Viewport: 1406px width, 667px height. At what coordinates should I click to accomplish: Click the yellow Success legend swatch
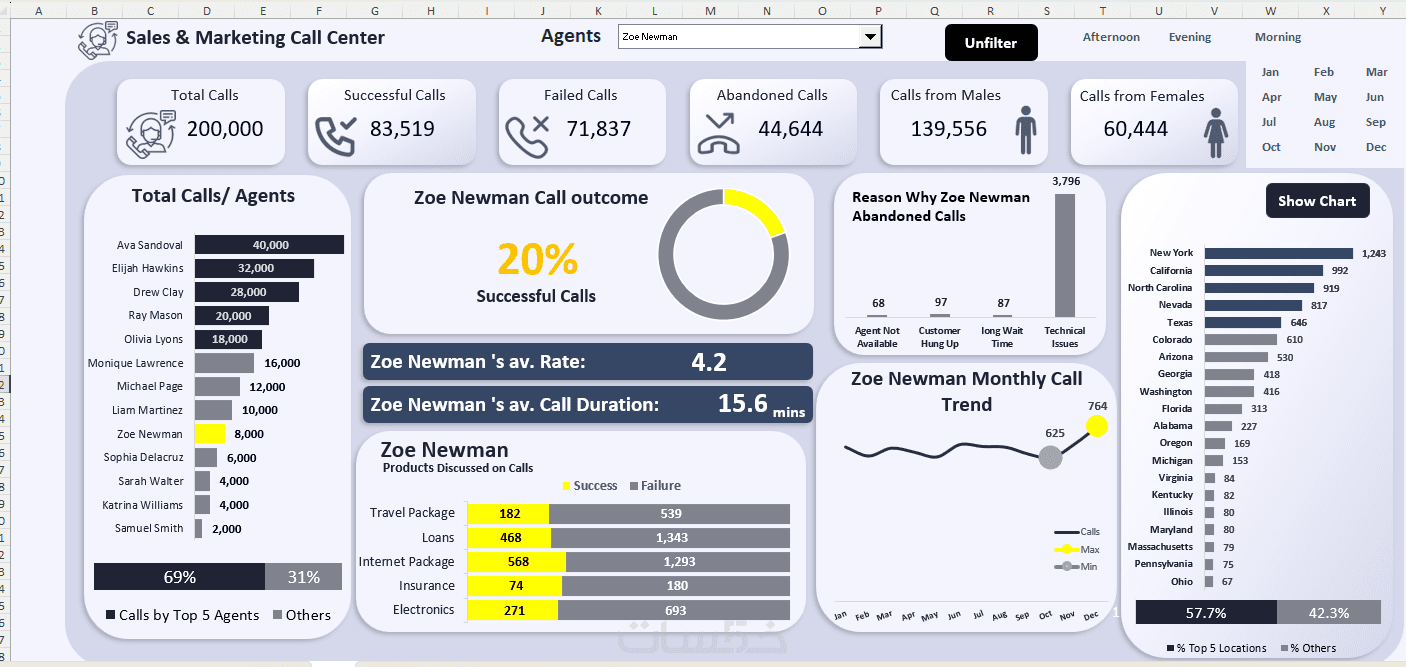coord(567,486)
